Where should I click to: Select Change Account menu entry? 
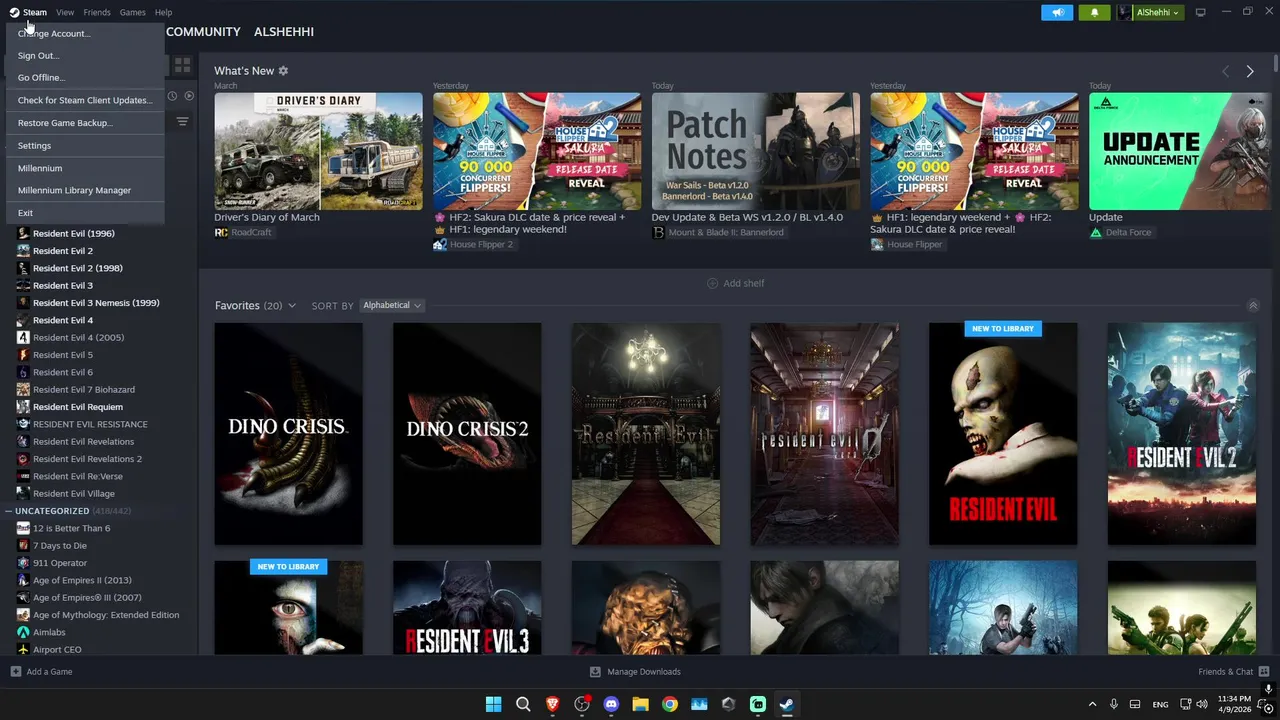pyautogui.click(x=54, y=33)
